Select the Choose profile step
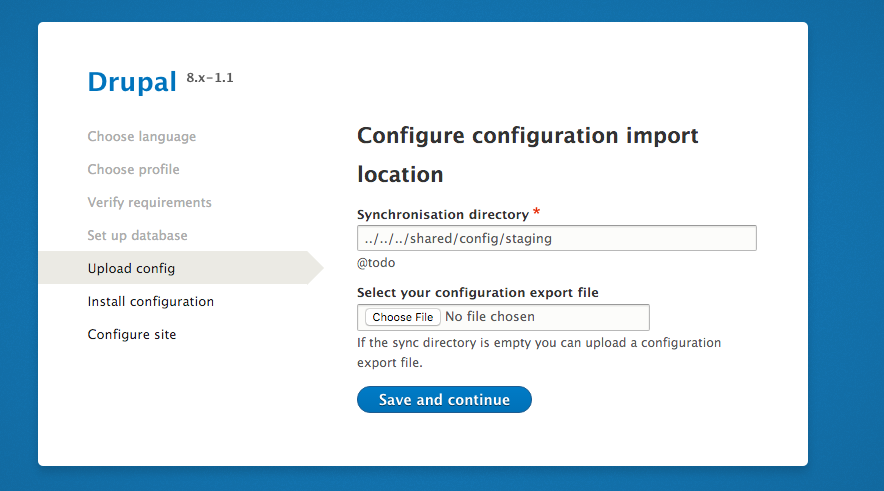The width and height of the screenshot is (884, 491). pyautogui.click(x=133, y=170)
